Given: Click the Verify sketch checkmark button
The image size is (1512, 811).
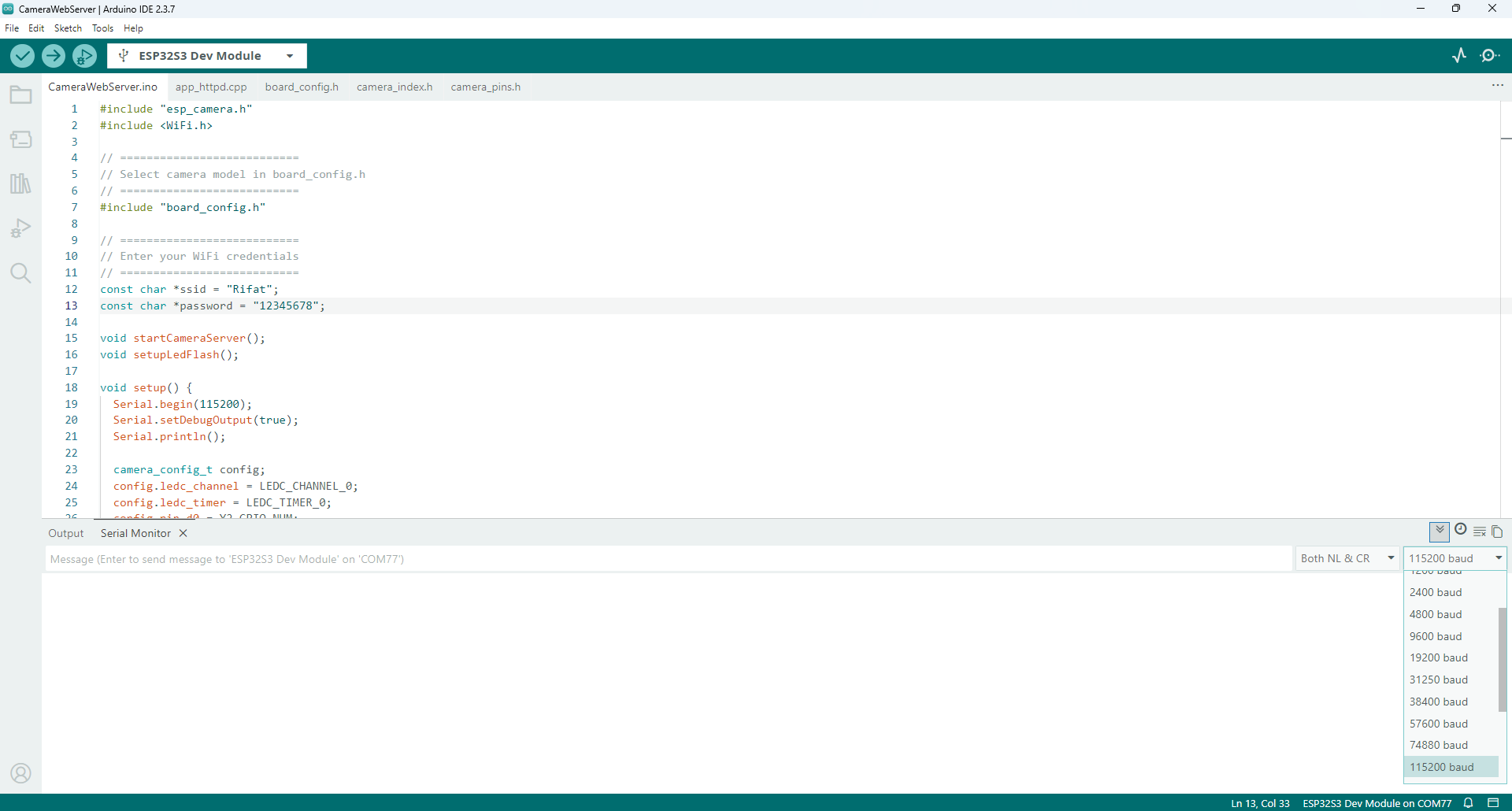Looking at the screenshot, I should click(22, 56).
